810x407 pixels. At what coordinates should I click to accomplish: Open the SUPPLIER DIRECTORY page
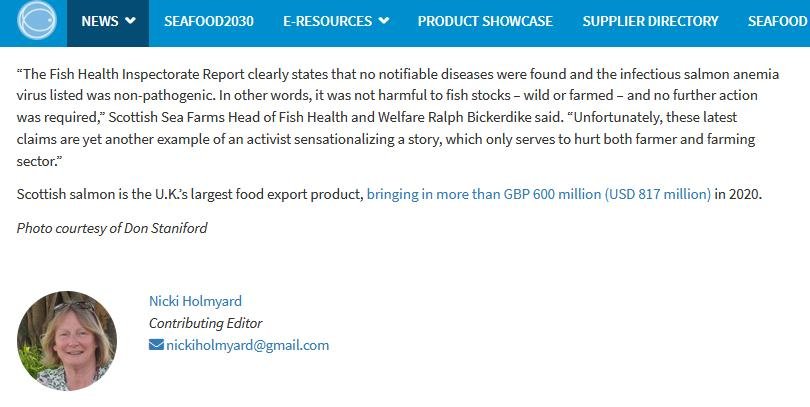click(x=650, y=21)
